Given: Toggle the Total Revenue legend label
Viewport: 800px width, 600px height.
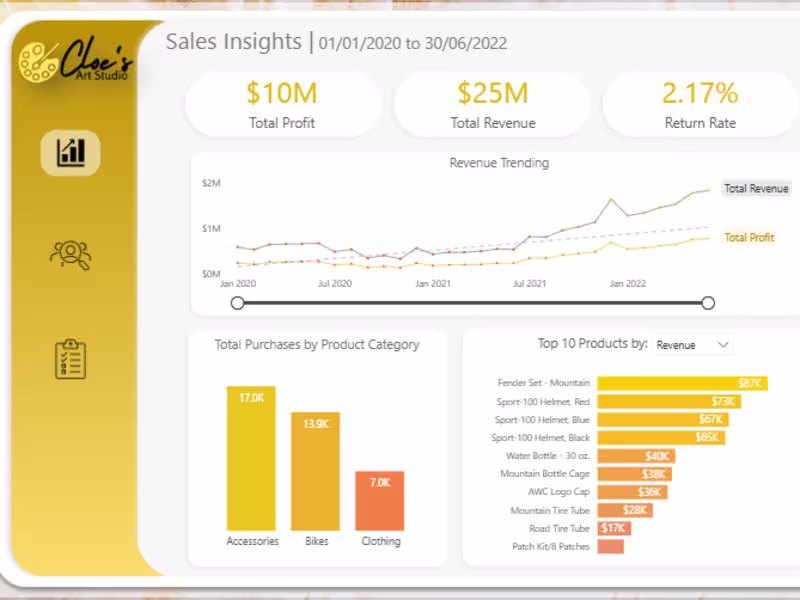Looking at the screenshot, I should coord(756,188).
